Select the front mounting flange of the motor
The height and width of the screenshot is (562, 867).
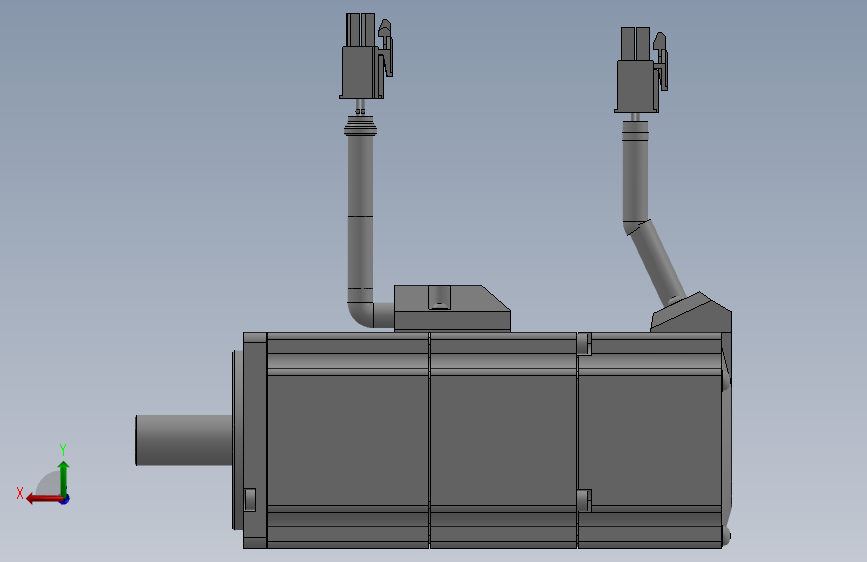[255, 440]
